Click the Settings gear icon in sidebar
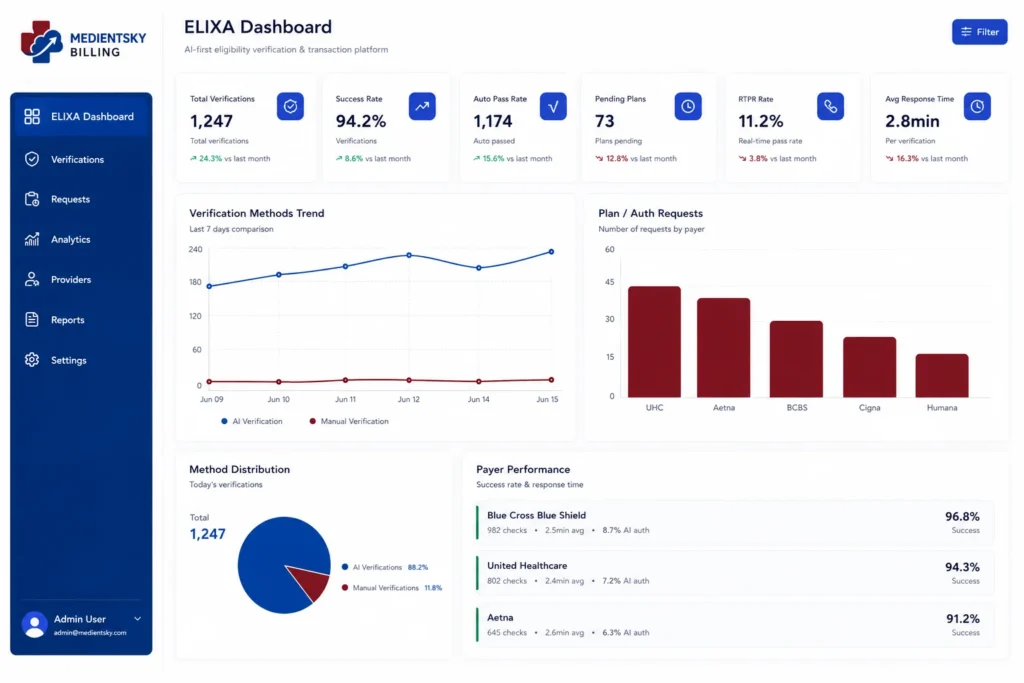Viewport: 1024px width, 683px height. (x=32, y=360)
